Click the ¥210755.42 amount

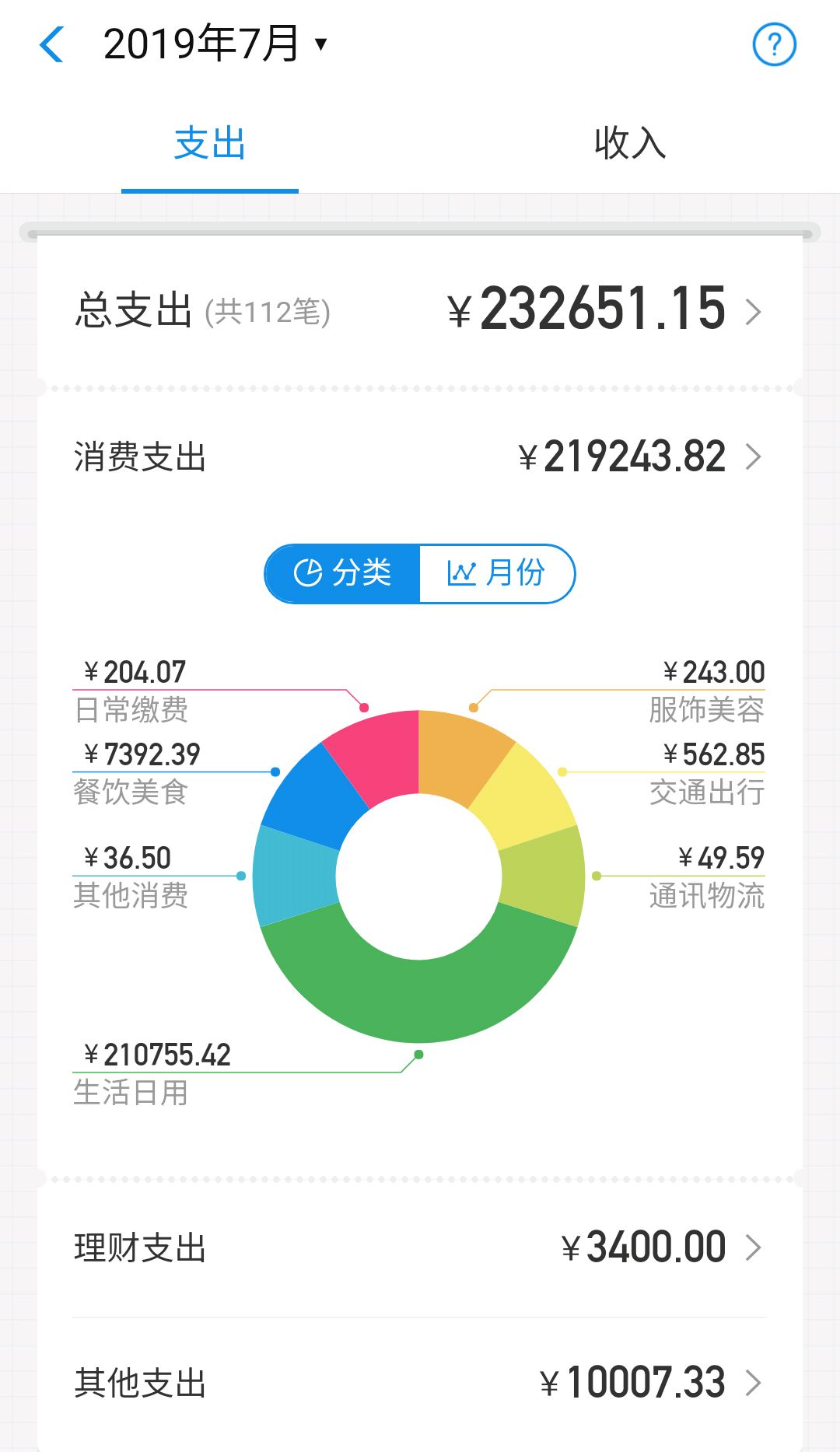click(157, 1055)
